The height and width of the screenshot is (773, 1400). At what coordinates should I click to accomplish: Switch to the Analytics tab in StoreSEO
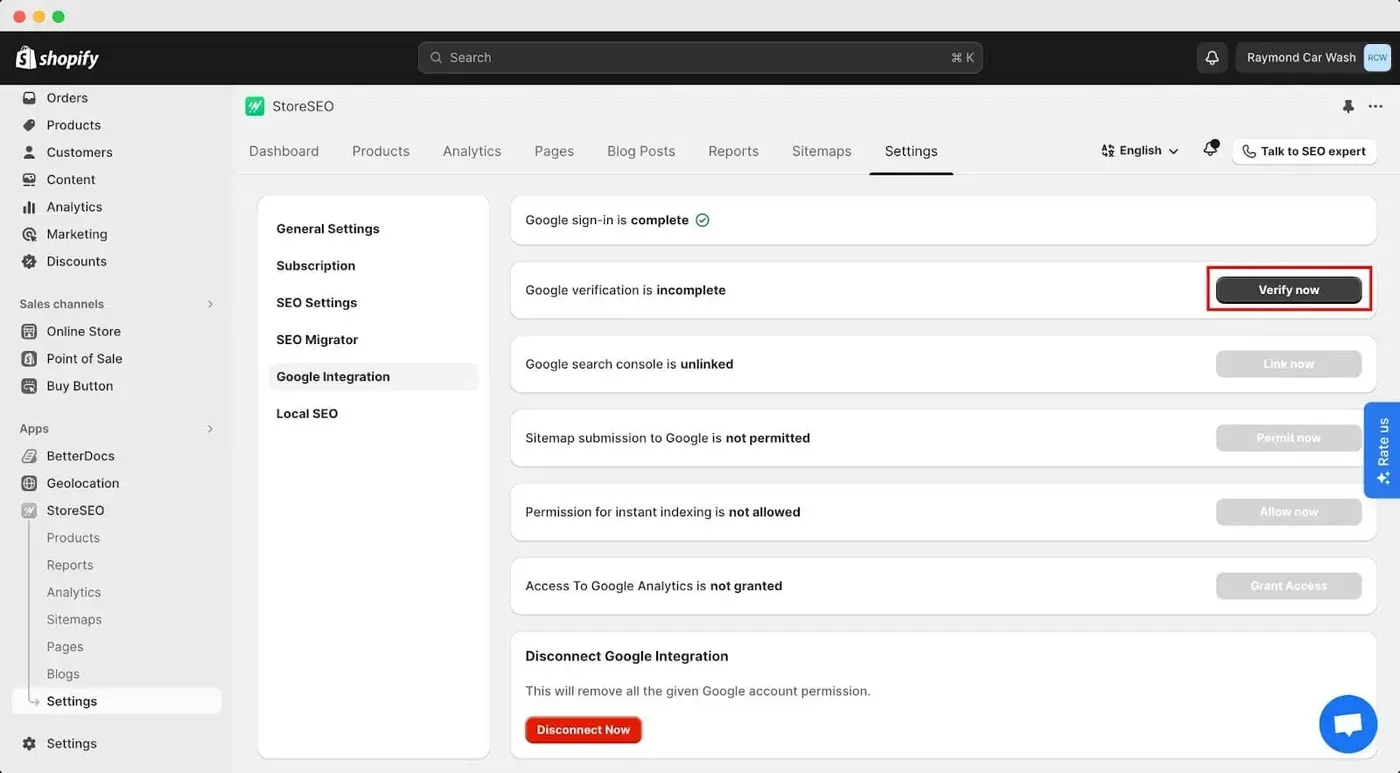472,151
